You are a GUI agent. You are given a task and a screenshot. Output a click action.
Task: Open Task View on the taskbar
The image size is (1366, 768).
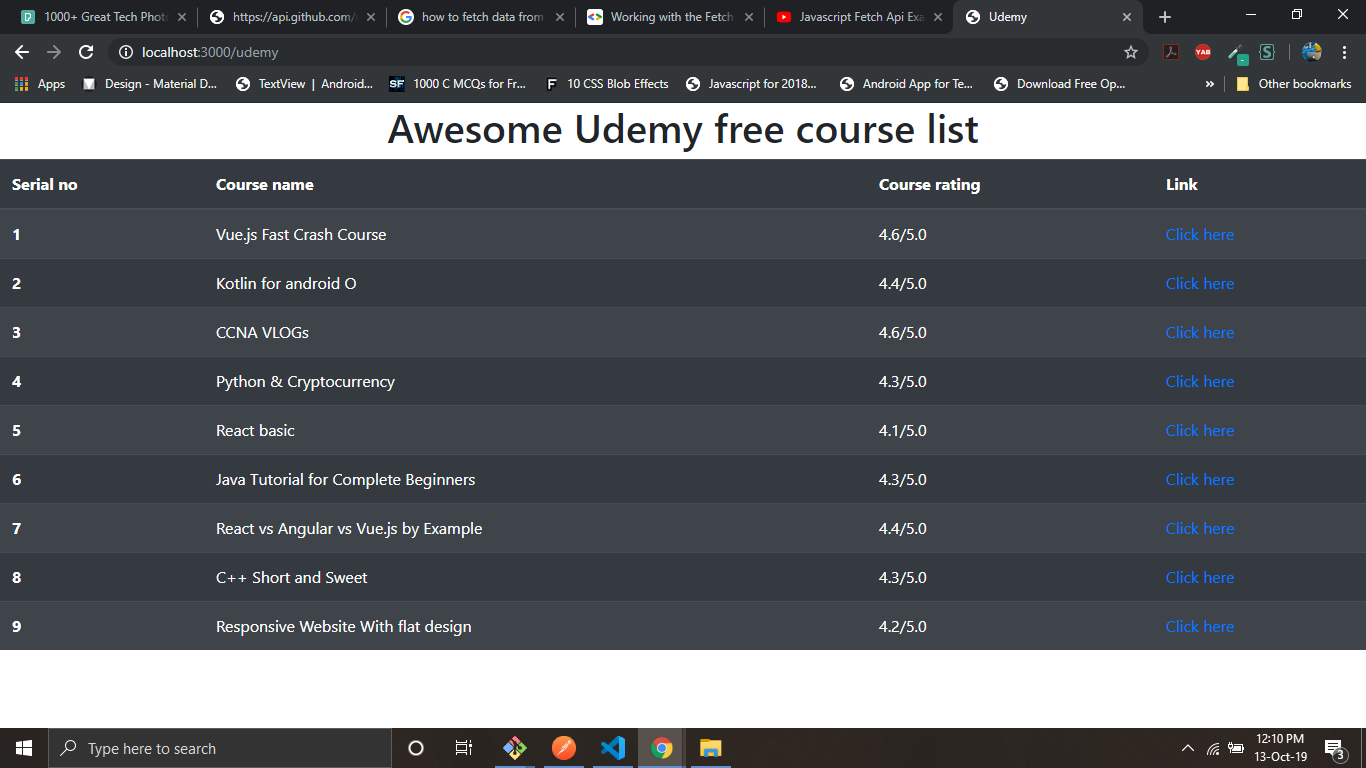click(464, 748)
